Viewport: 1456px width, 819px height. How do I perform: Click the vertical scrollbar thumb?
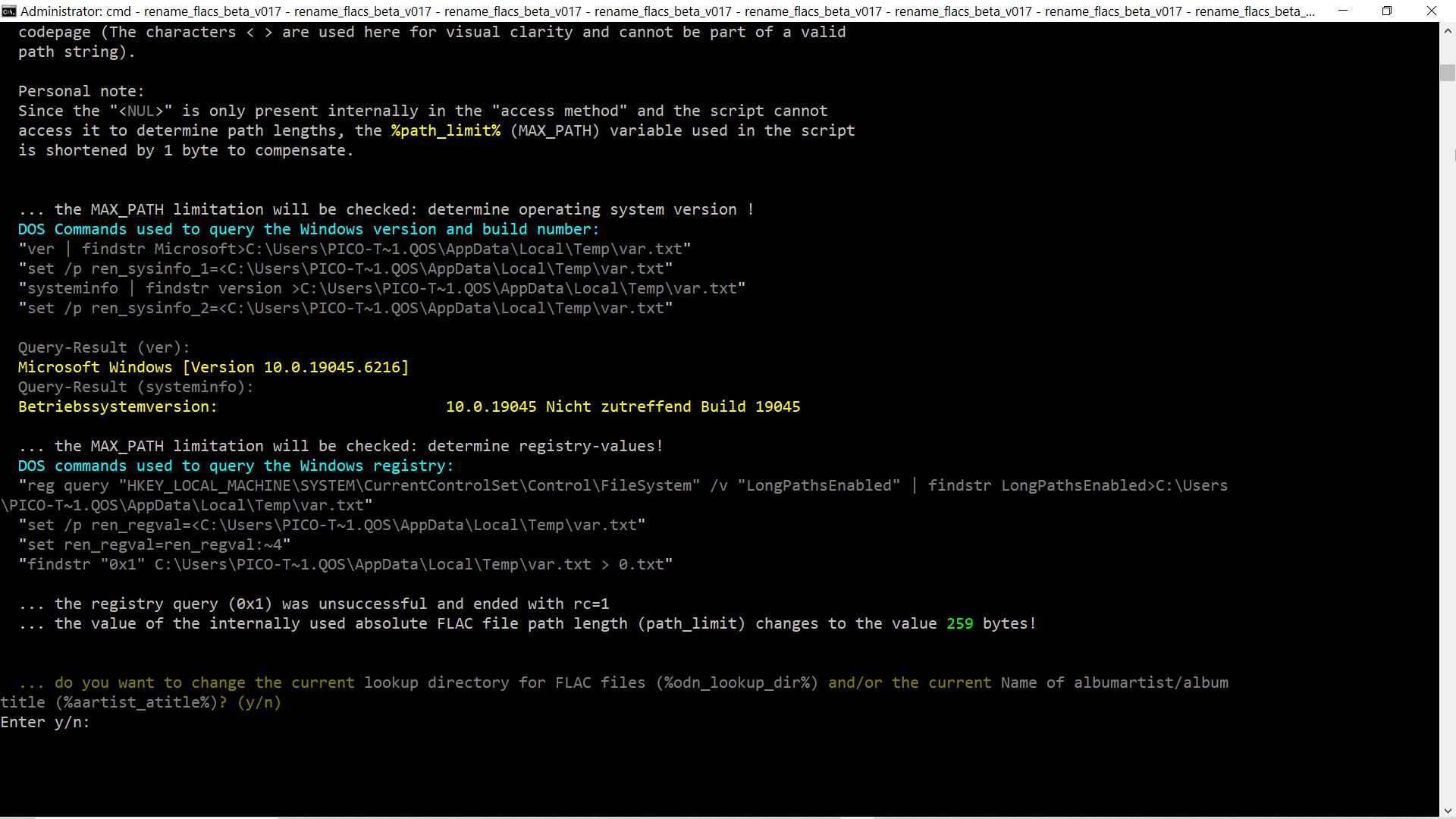point(1447,73)
